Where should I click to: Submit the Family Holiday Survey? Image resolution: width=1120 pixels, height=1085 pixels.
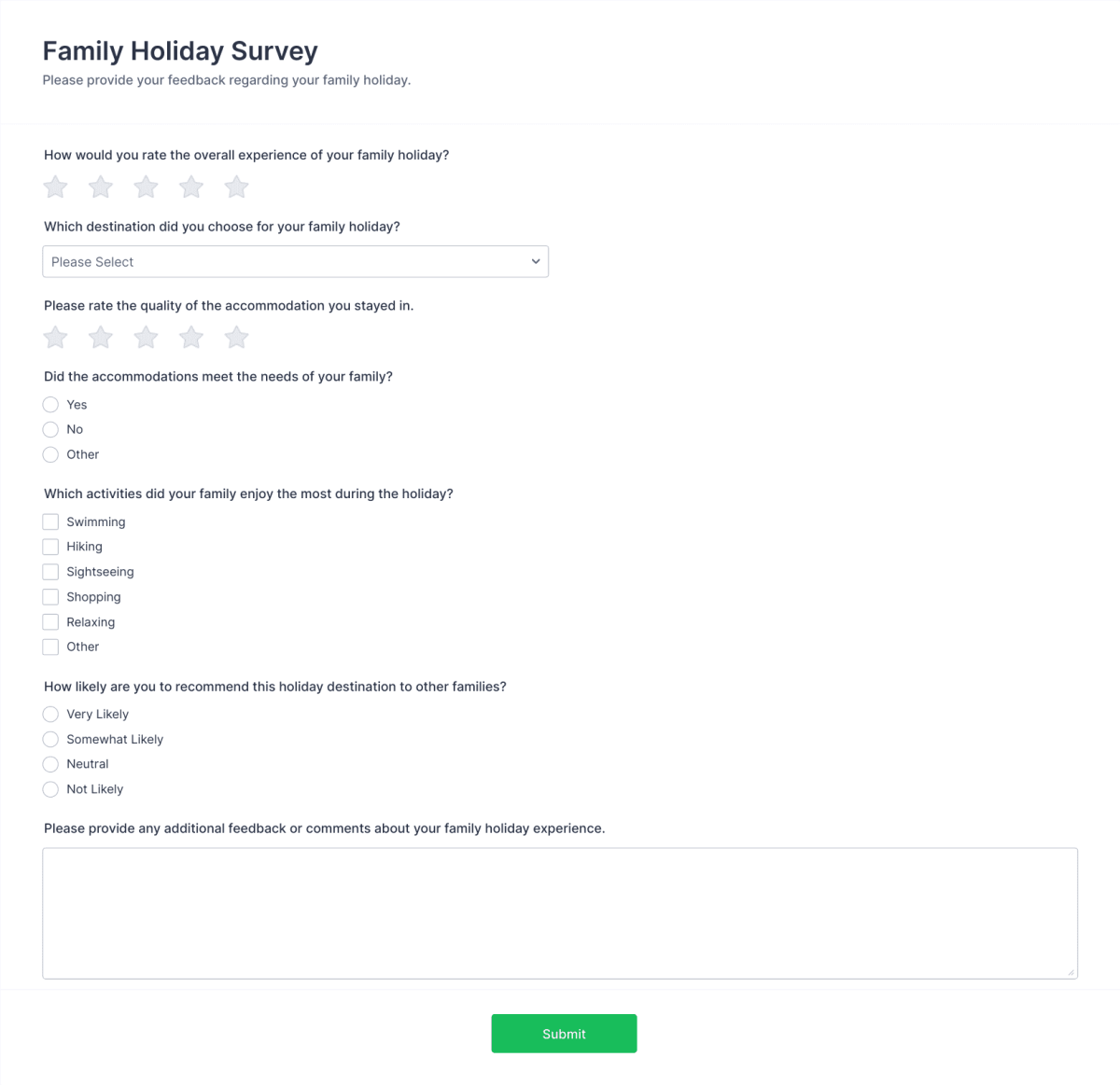[564, 1033]
